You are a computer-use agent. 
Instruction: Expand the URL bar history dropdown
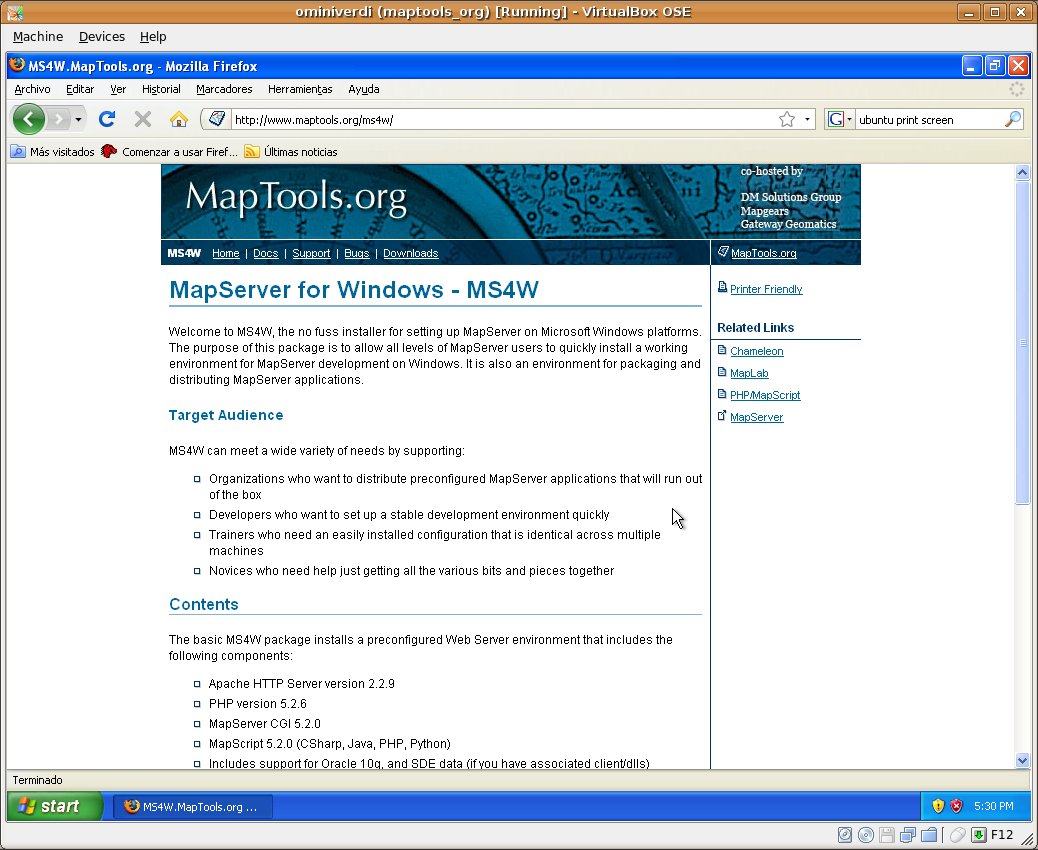pyautogui.click(x=807, y=119)
